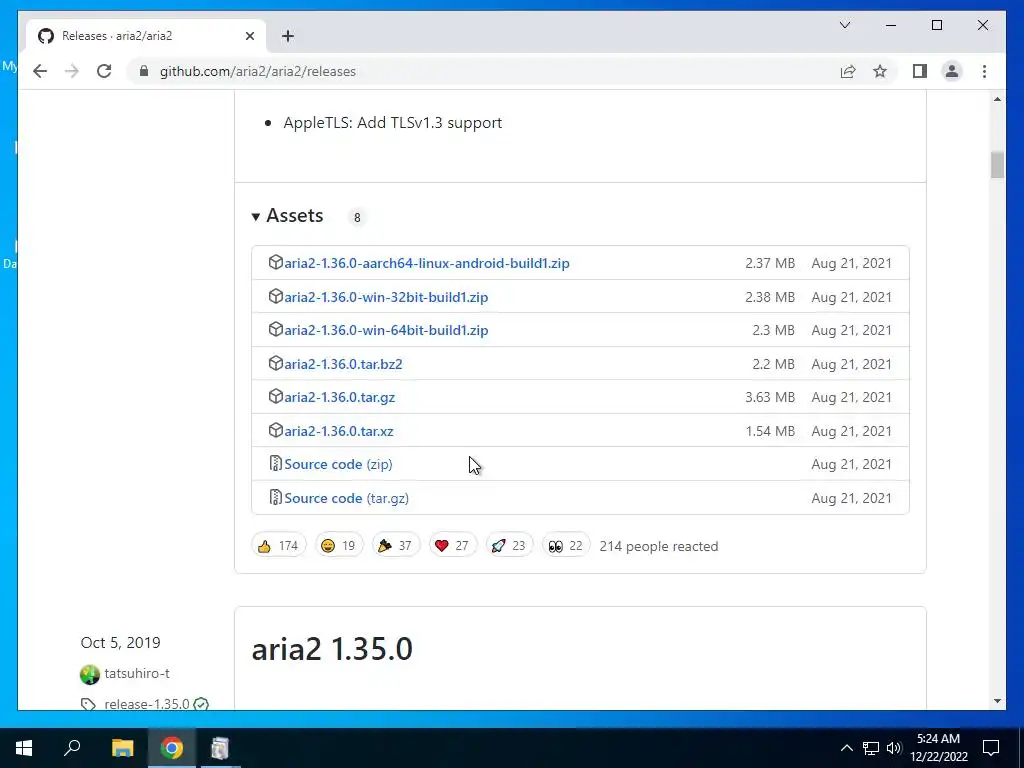
Task: Open the Windows Start menu
Action: tap(24, 748)
